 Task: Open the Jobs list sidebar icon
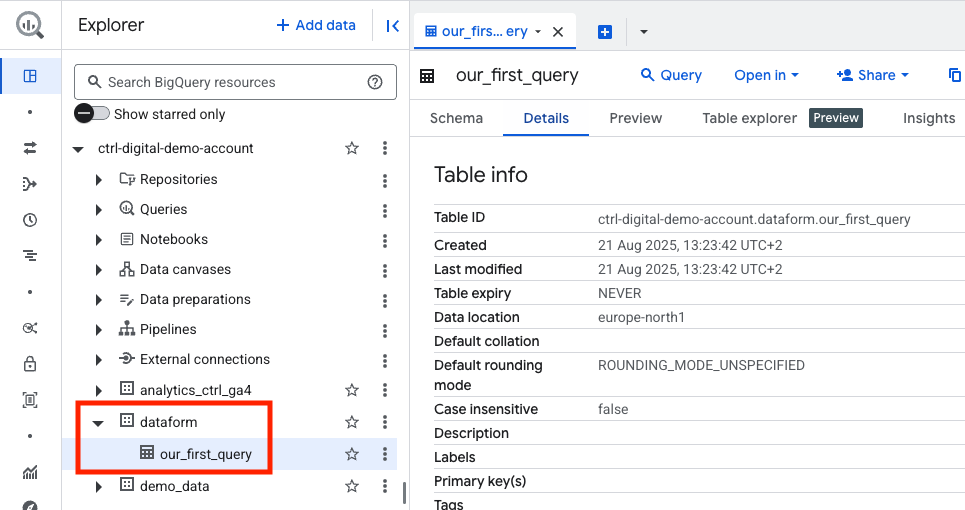click(30, 256)
